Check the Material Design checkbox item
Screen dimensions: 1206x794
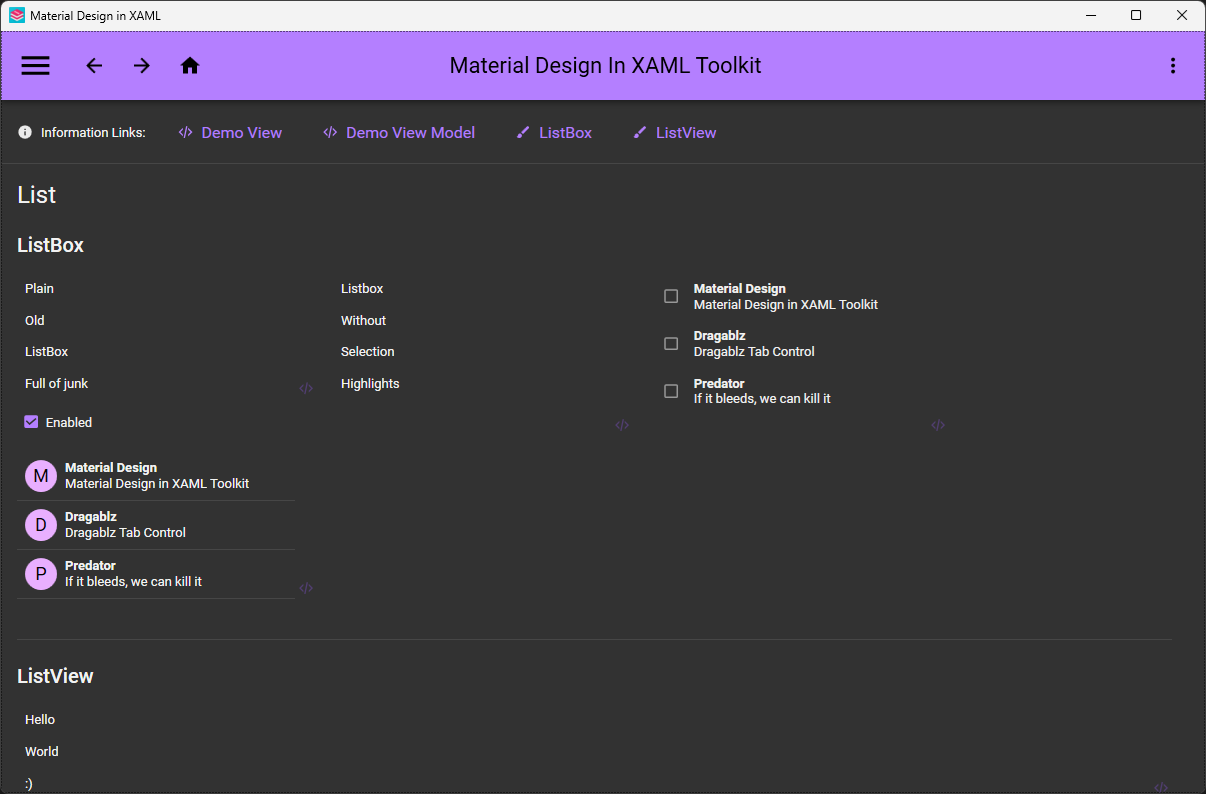671,296
